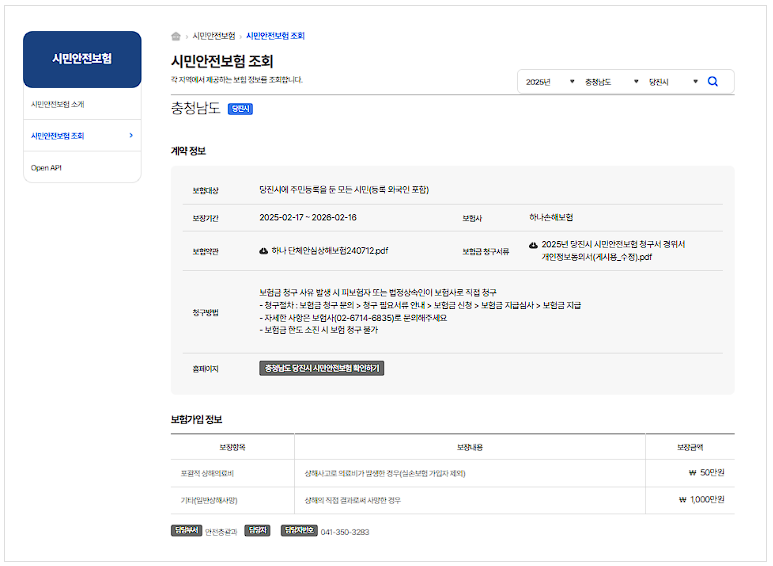The width and height of the screenshot is (773, 566).
Task: Click the 보험금 청구서류 label
Action: [x=485, y=251]
